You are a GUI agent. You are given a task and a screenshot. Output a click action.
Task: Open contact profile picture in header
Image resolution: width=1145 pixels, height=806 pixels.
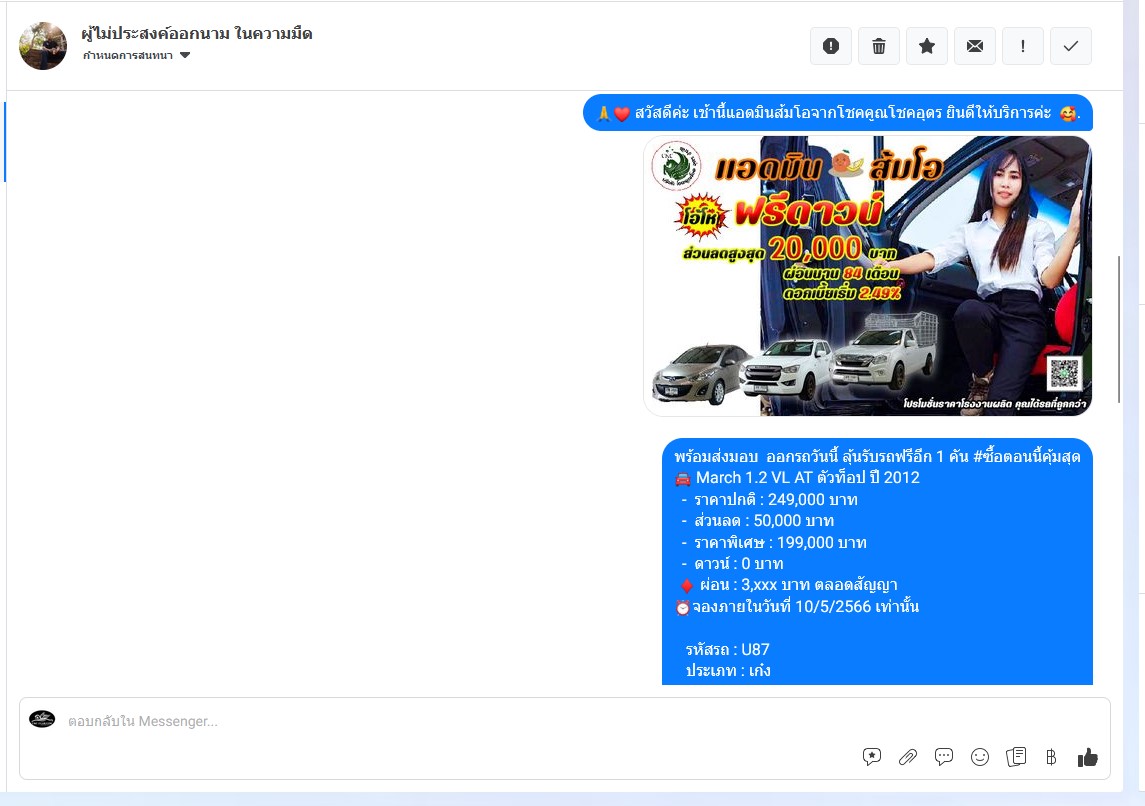pyautogui.click(x=42, y=46)
